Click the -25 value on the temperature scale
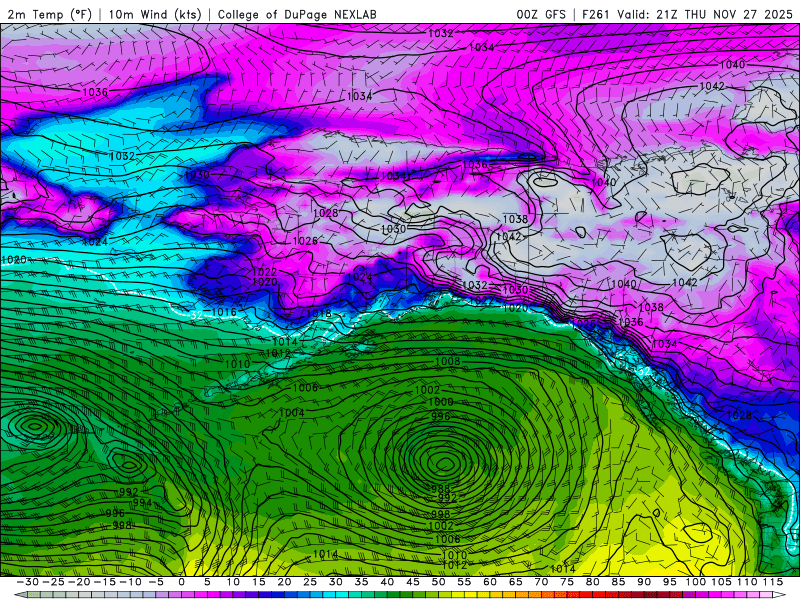This screenshot has height=600, width=800. (x=53, y=582)
